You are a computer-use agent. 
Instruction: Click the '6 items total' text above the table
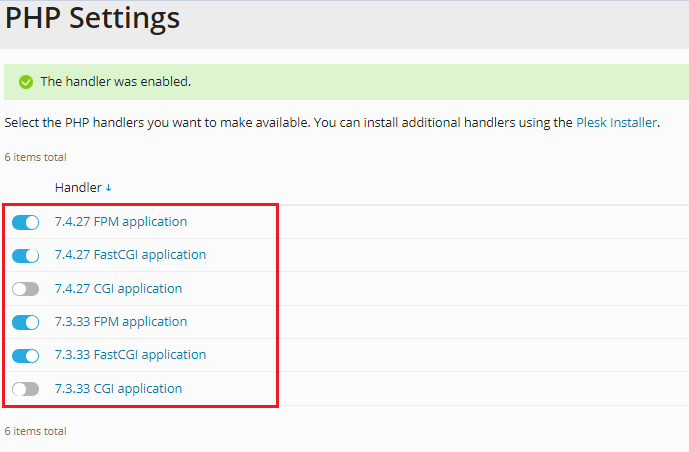click(x=35, y=157)
